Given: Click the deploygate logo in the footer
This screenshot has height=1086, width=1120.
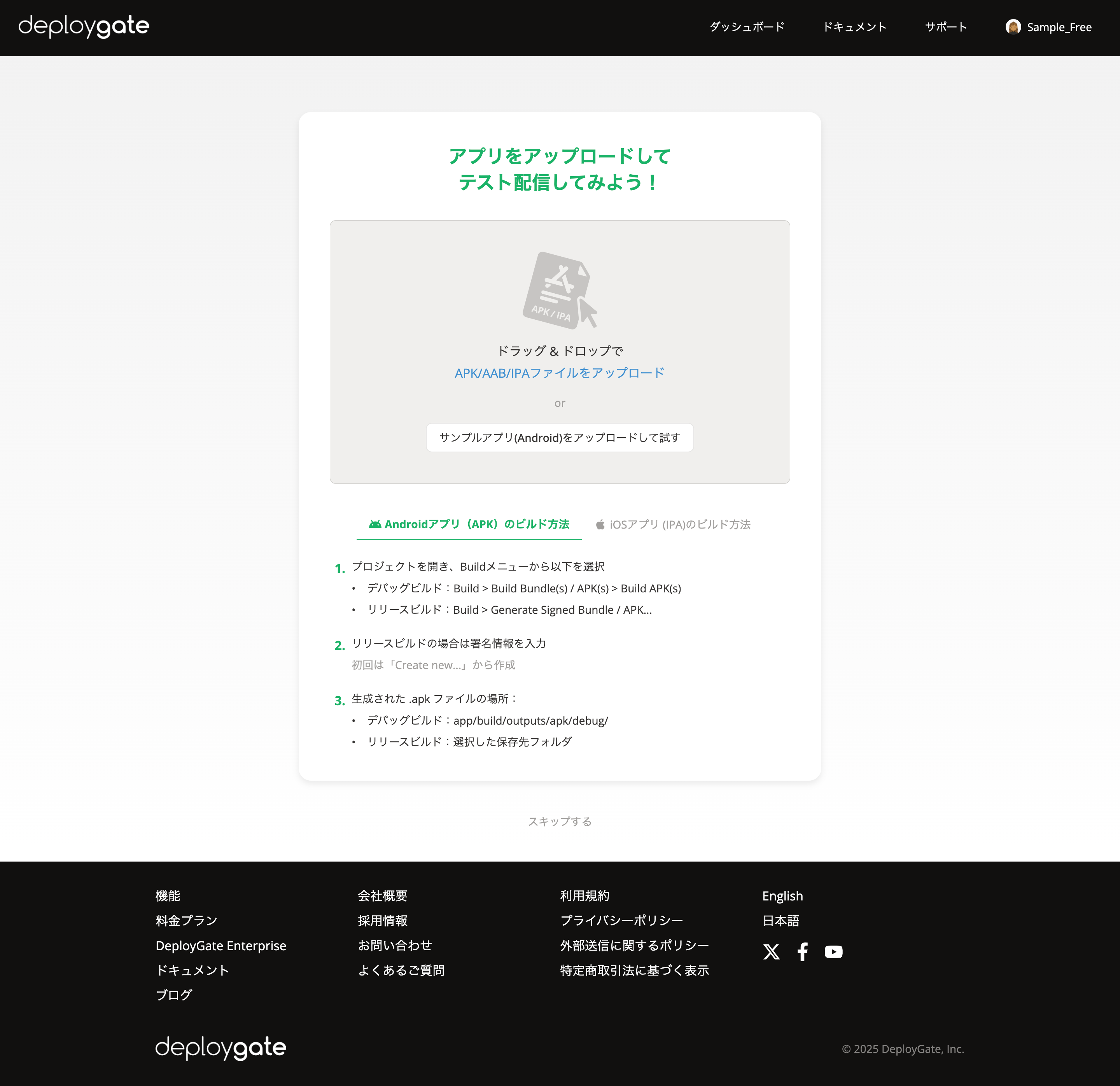Looking at the screenshot, I should [220, 1048].
